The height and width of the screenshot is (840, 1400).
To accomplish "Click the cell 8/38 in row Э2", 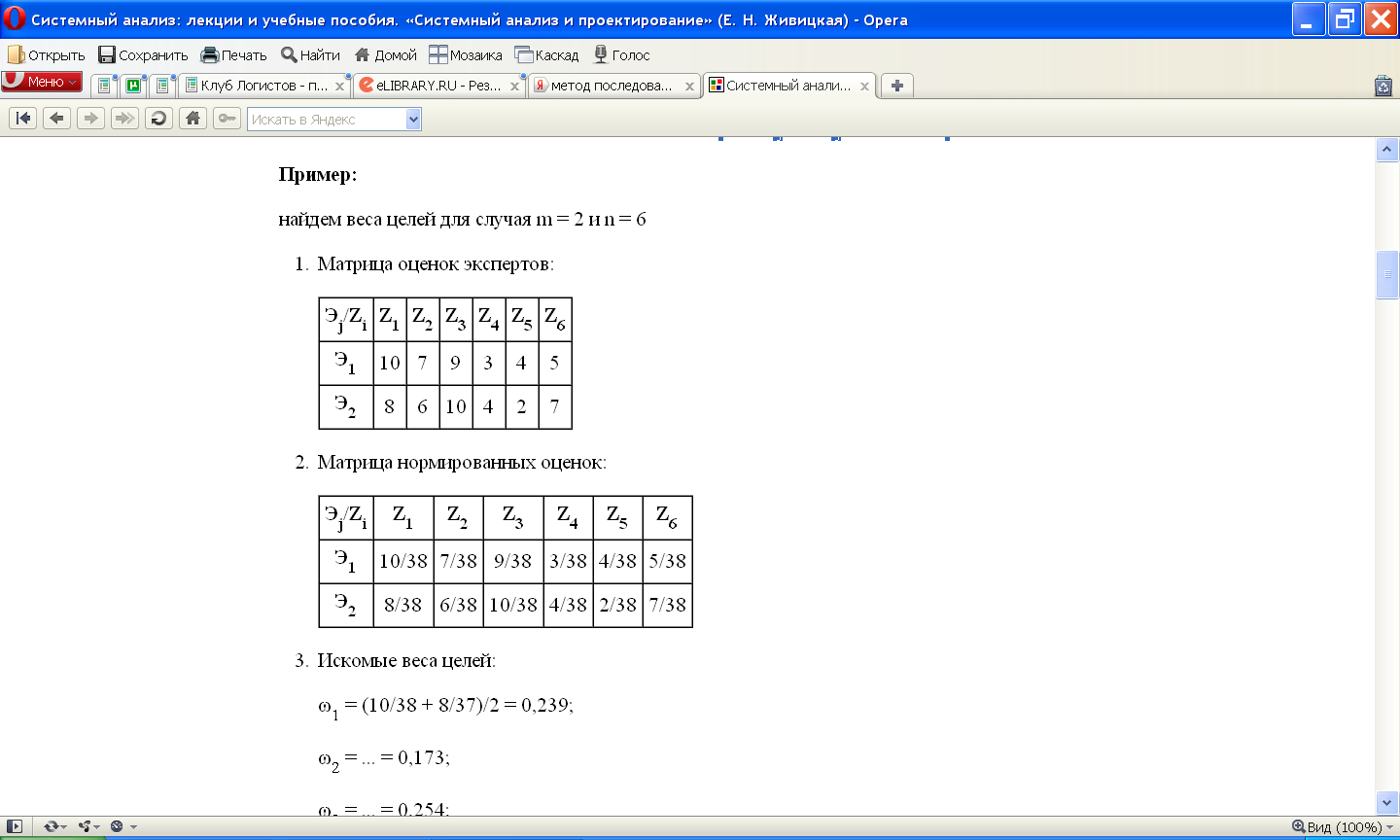I will (402, 605).
